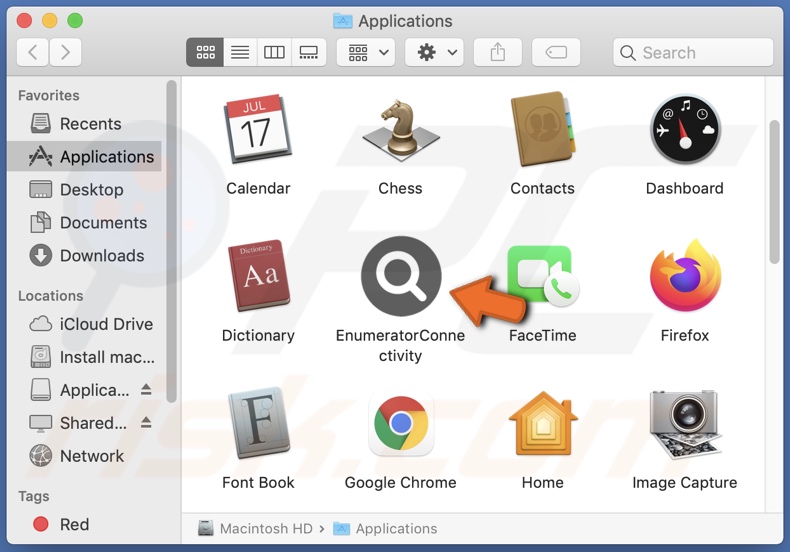The width and height of the screenshot is (790, 552).
Task: Switch to icon view
Action: pos(205,52)
